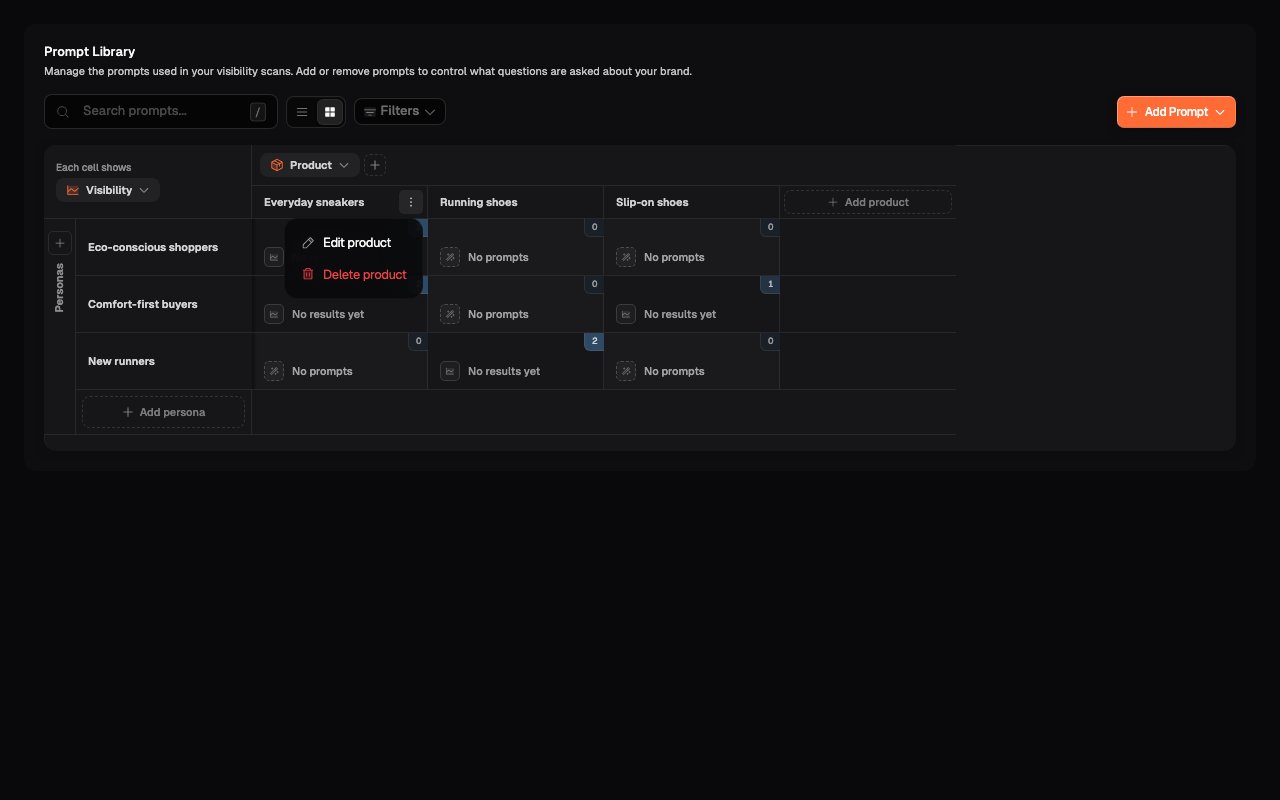Click the count badge 1 in Comfort-first Slip-on cell

770,285
